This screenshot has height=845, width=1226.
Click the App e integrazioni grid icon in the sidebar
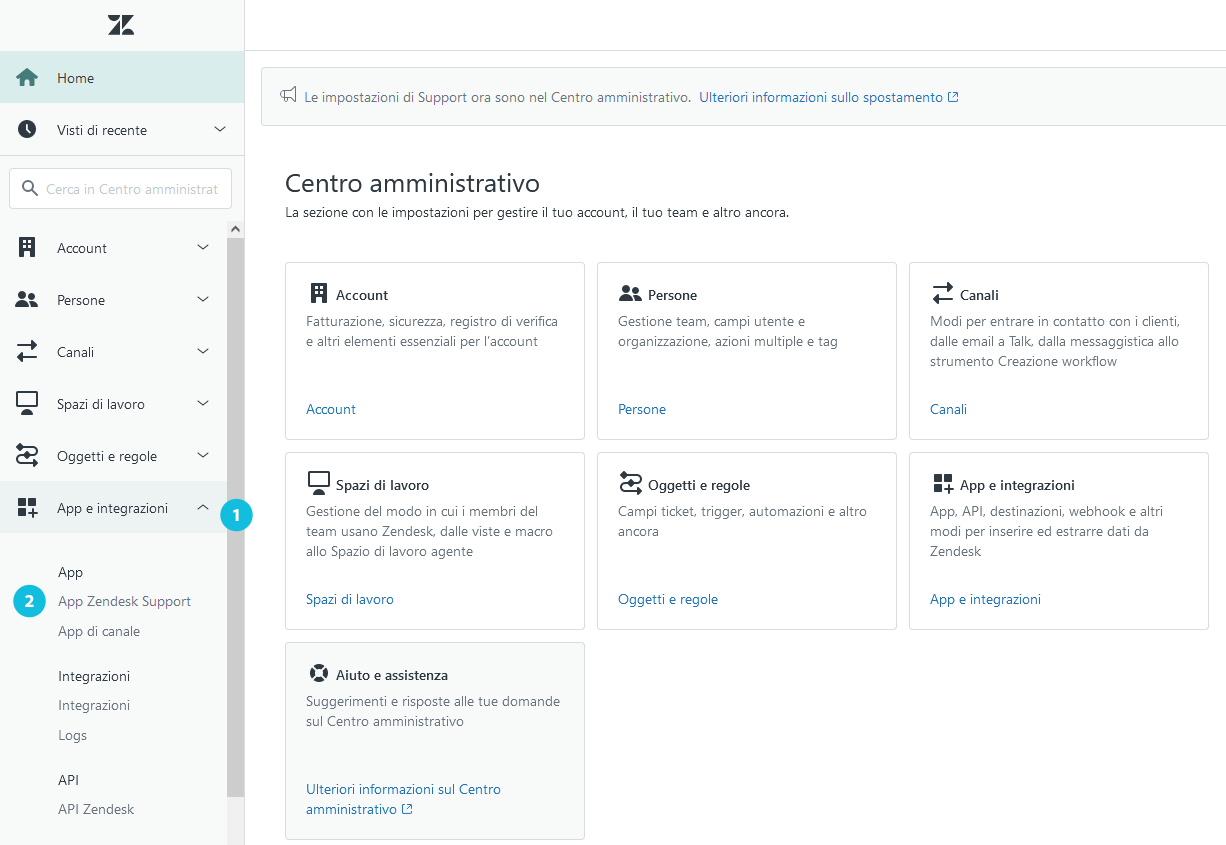click(x=27, y=508)
